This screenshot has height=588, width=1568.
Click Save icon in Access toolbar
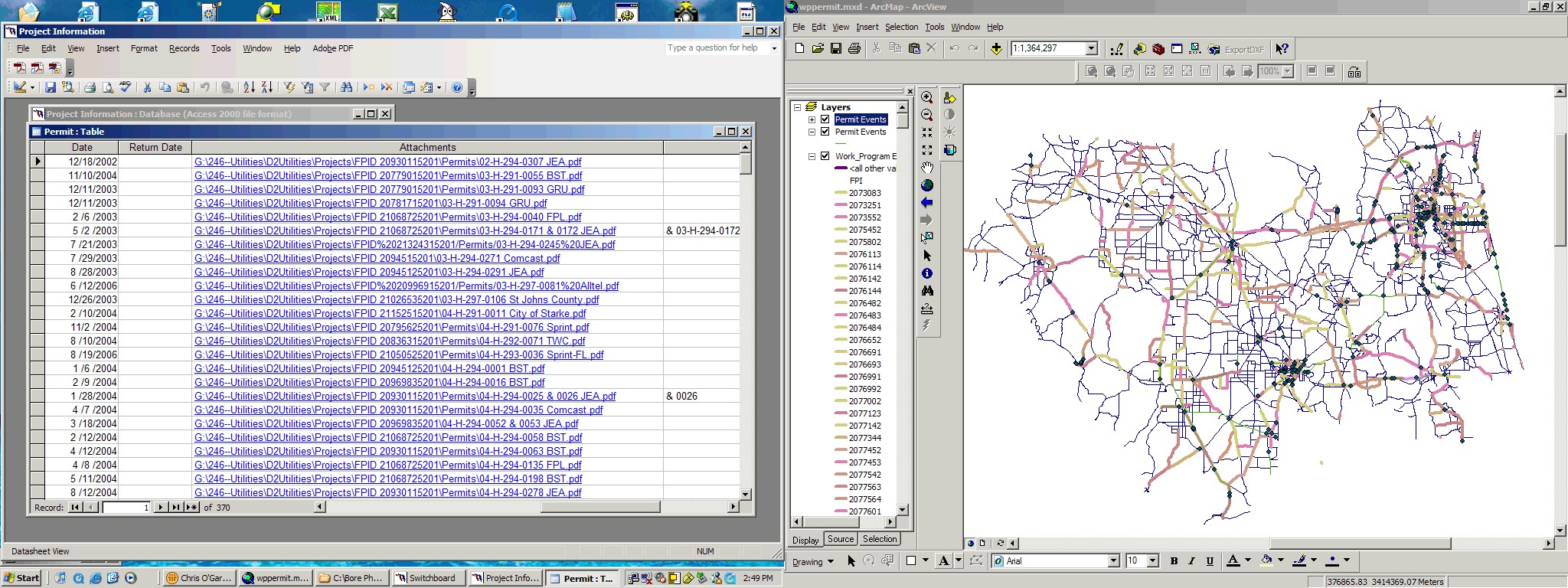(50, 87)
